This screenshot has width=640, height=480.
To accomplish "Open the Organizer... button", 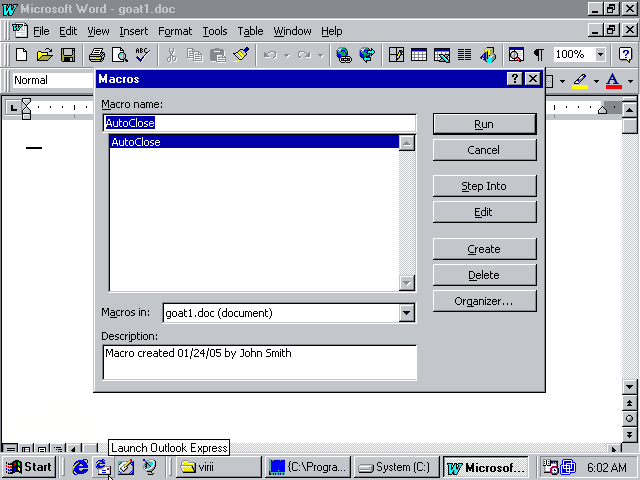I will click(484, 301).
